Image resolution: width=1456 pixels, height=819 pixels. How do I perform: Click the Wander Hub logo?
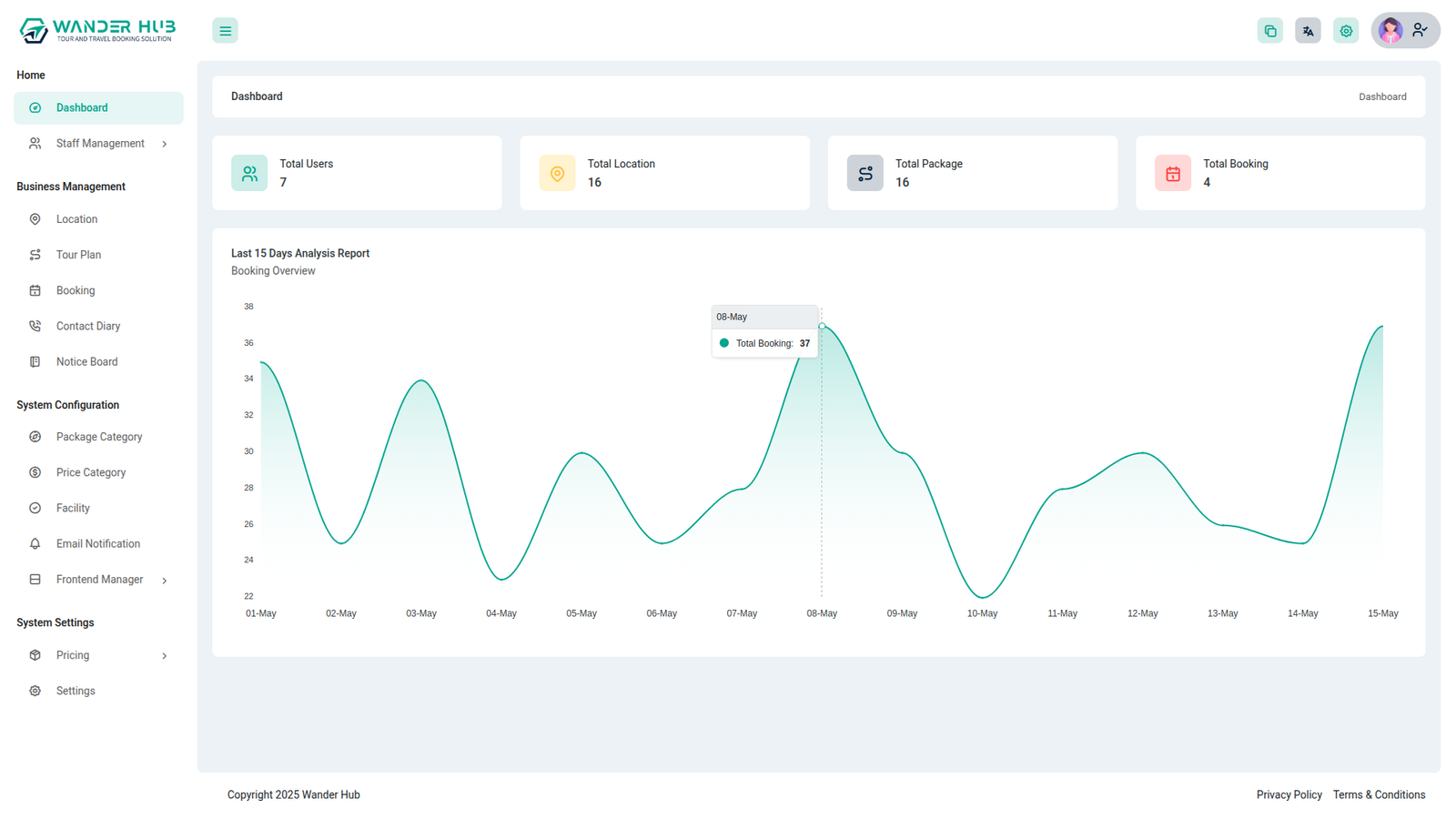click(x=97, y=30)
